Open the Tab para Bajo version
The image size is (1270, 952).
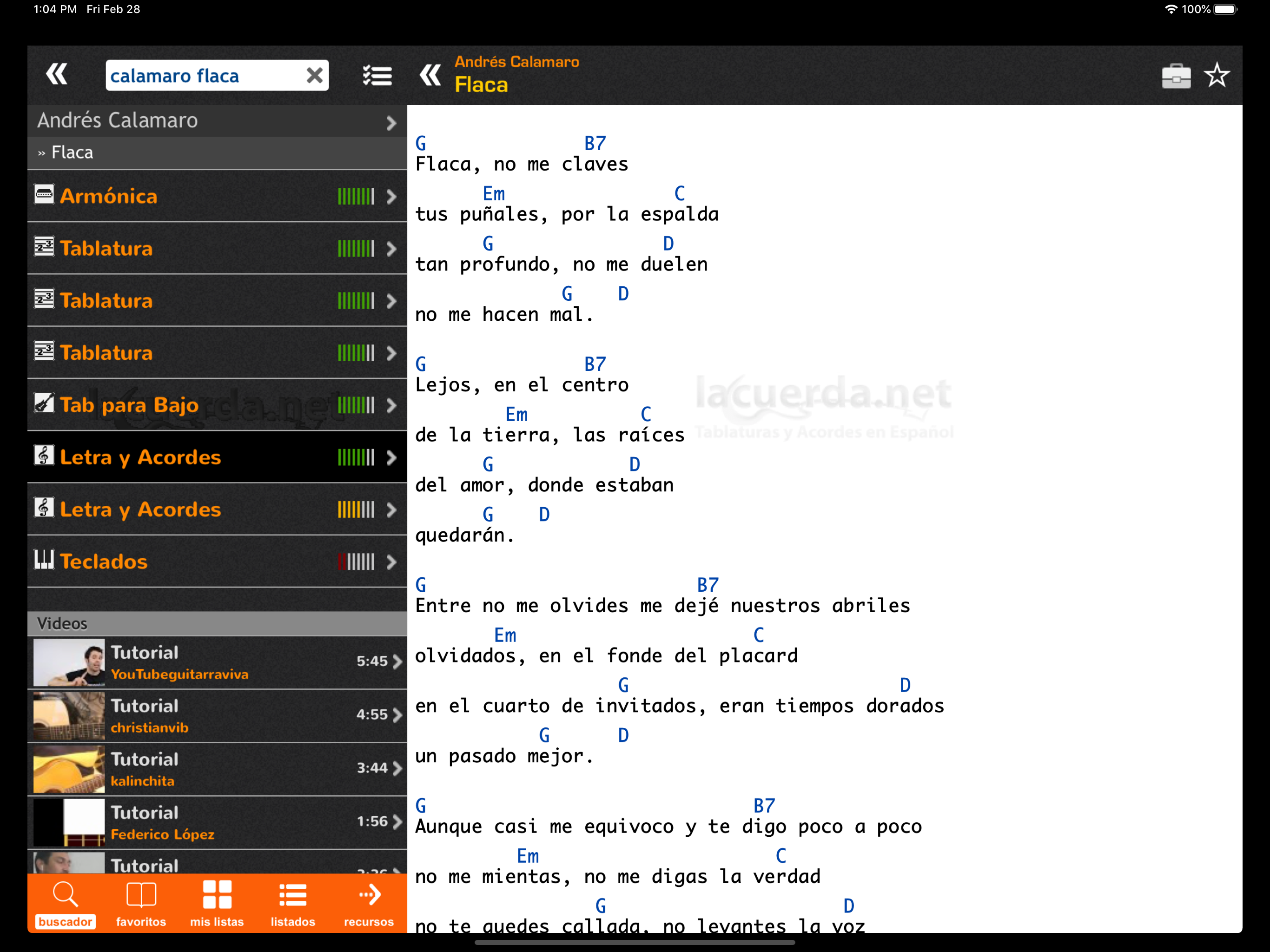coord(217,405)
